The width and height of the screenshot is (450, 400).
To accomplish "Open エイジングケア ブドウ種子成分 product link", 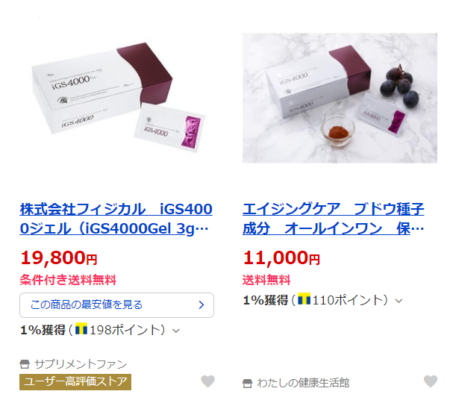I will coord(333,219).
